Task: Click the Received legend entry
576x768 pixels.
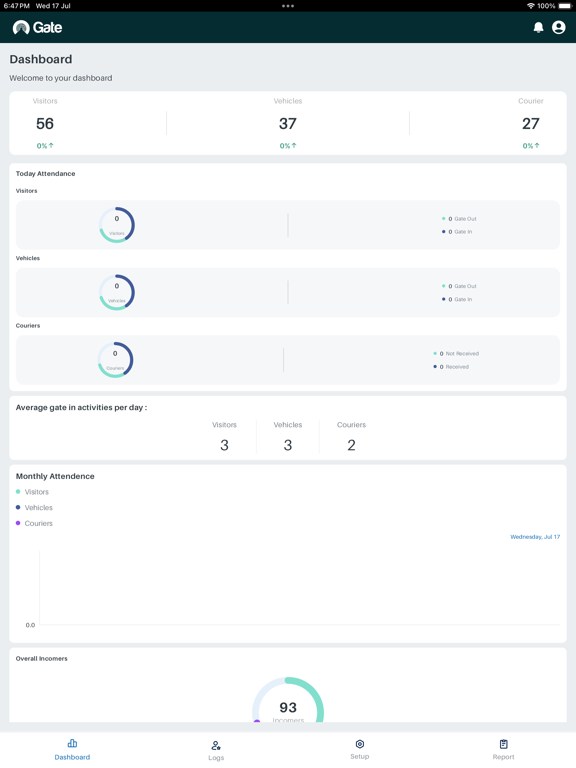Action: click(x=451, y=367)
